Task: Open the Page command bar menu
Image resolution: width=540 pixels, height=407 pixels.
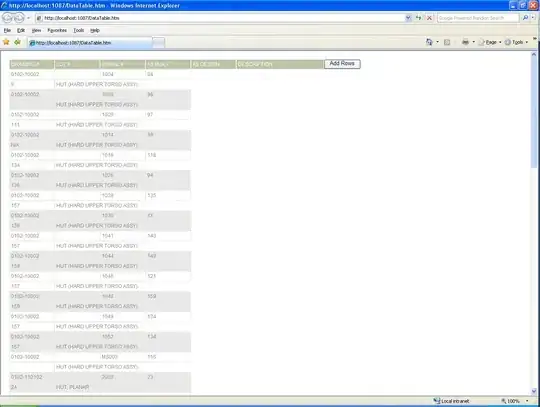Action: click(490, 42)
